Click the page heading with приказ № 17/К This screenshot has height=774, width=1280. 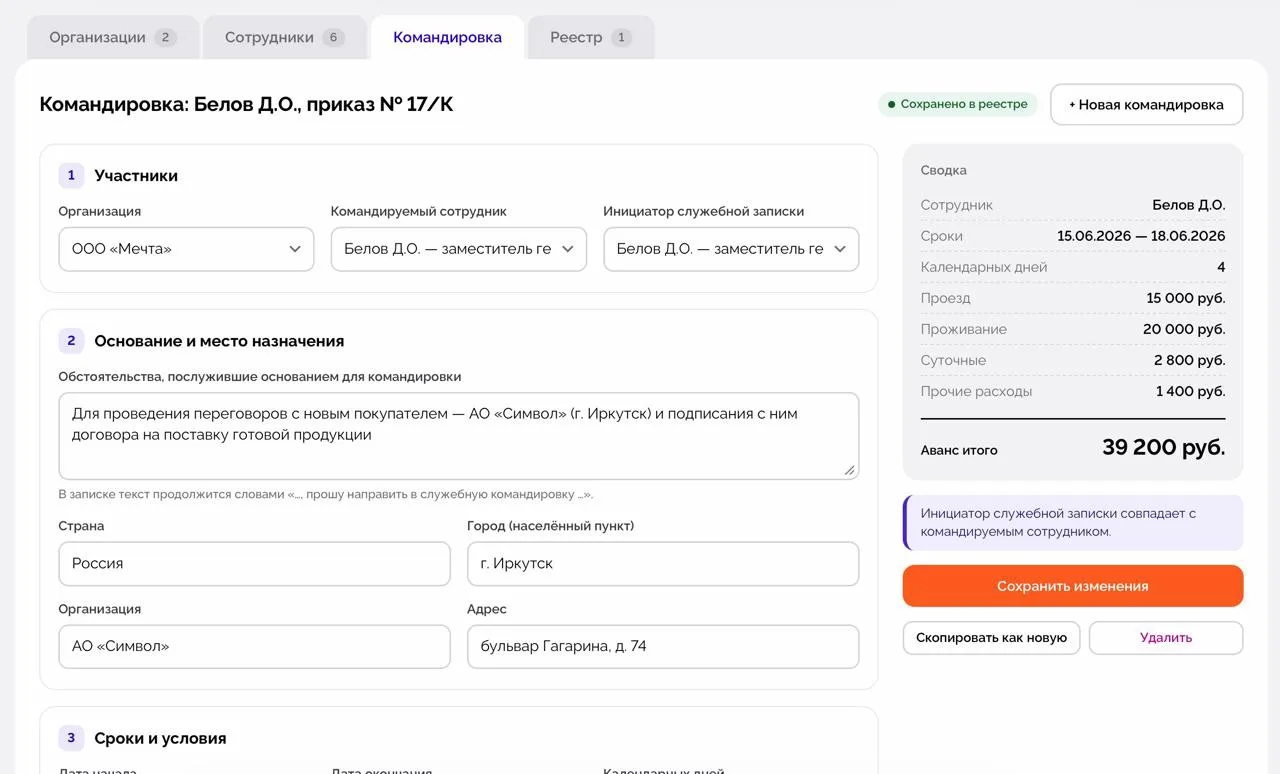click(x=246, y=104)
